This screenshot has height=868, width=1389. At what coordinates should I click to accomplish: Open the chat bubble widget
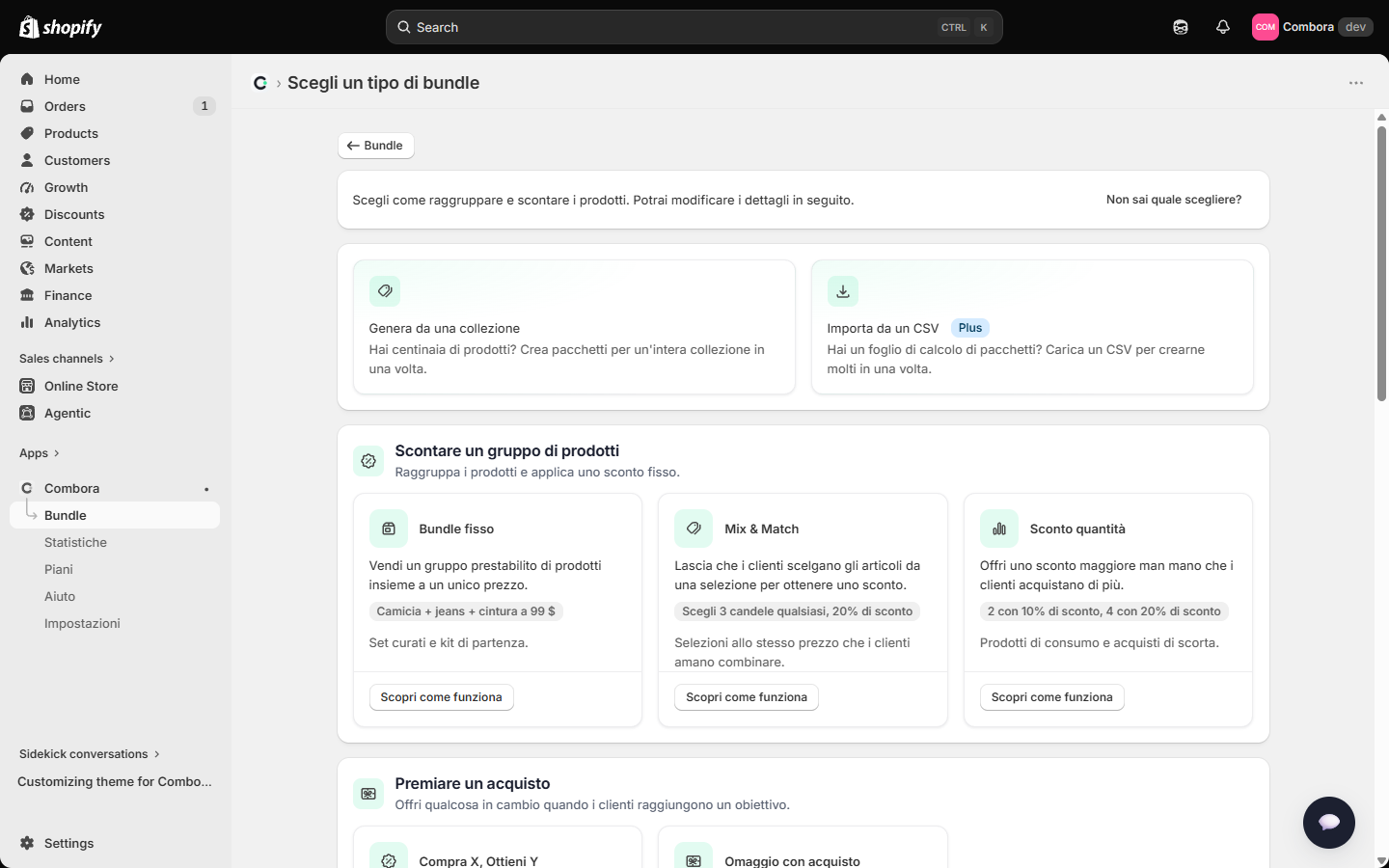point(1329,823)
